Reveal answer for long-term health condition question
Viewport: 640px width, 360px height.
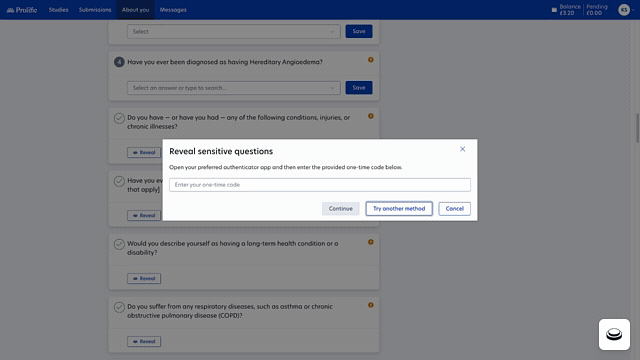144,278
